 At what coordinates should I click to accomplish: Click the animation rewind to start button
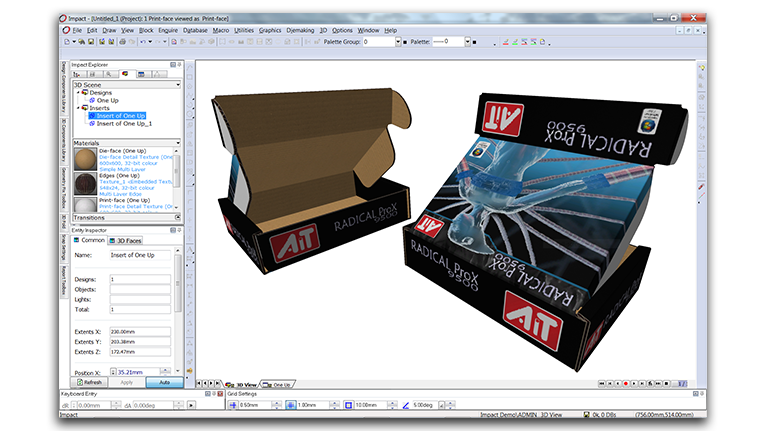tap(602, 384)
